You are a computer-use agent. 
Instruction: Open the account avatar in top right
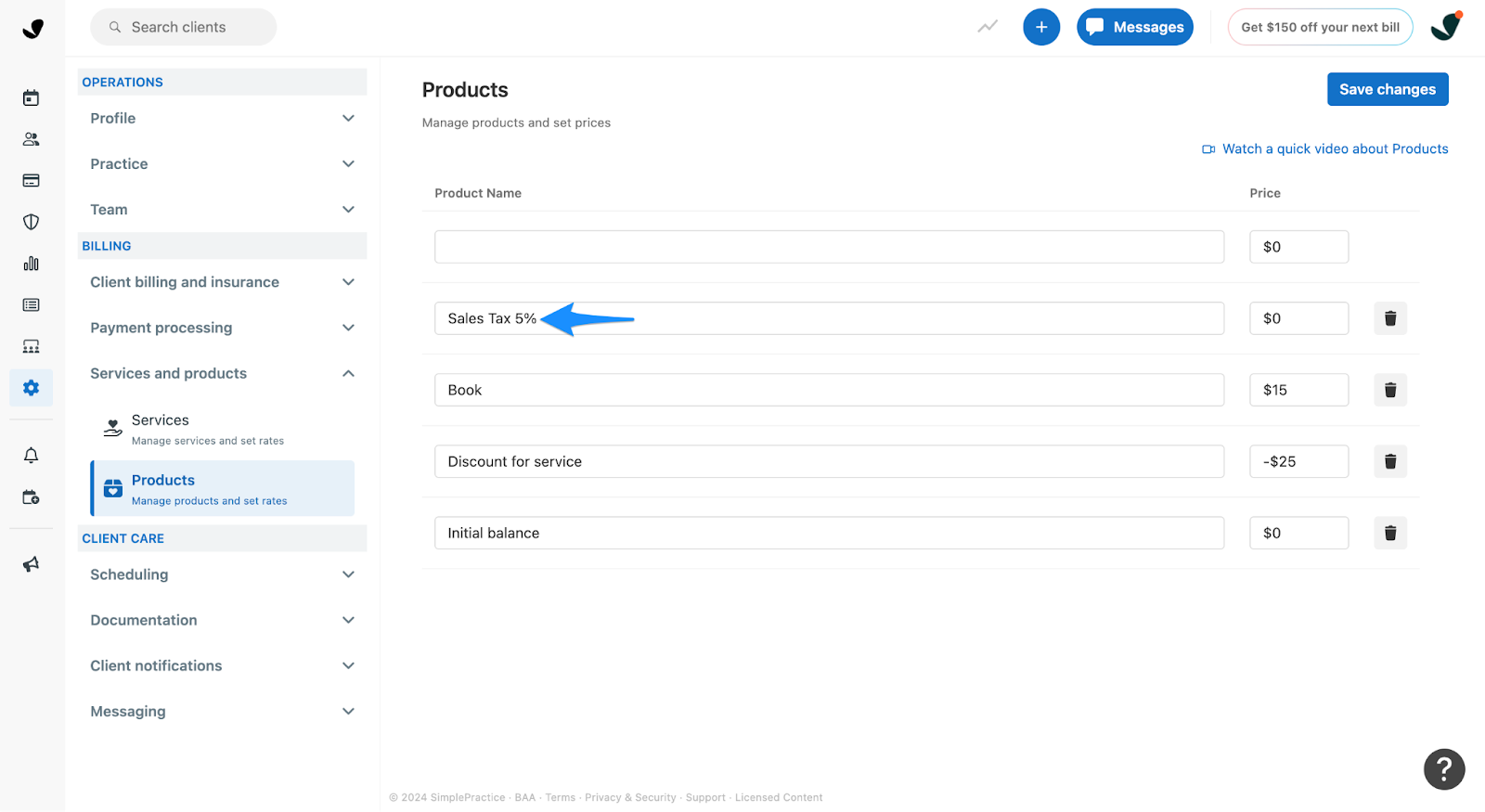1446,27
